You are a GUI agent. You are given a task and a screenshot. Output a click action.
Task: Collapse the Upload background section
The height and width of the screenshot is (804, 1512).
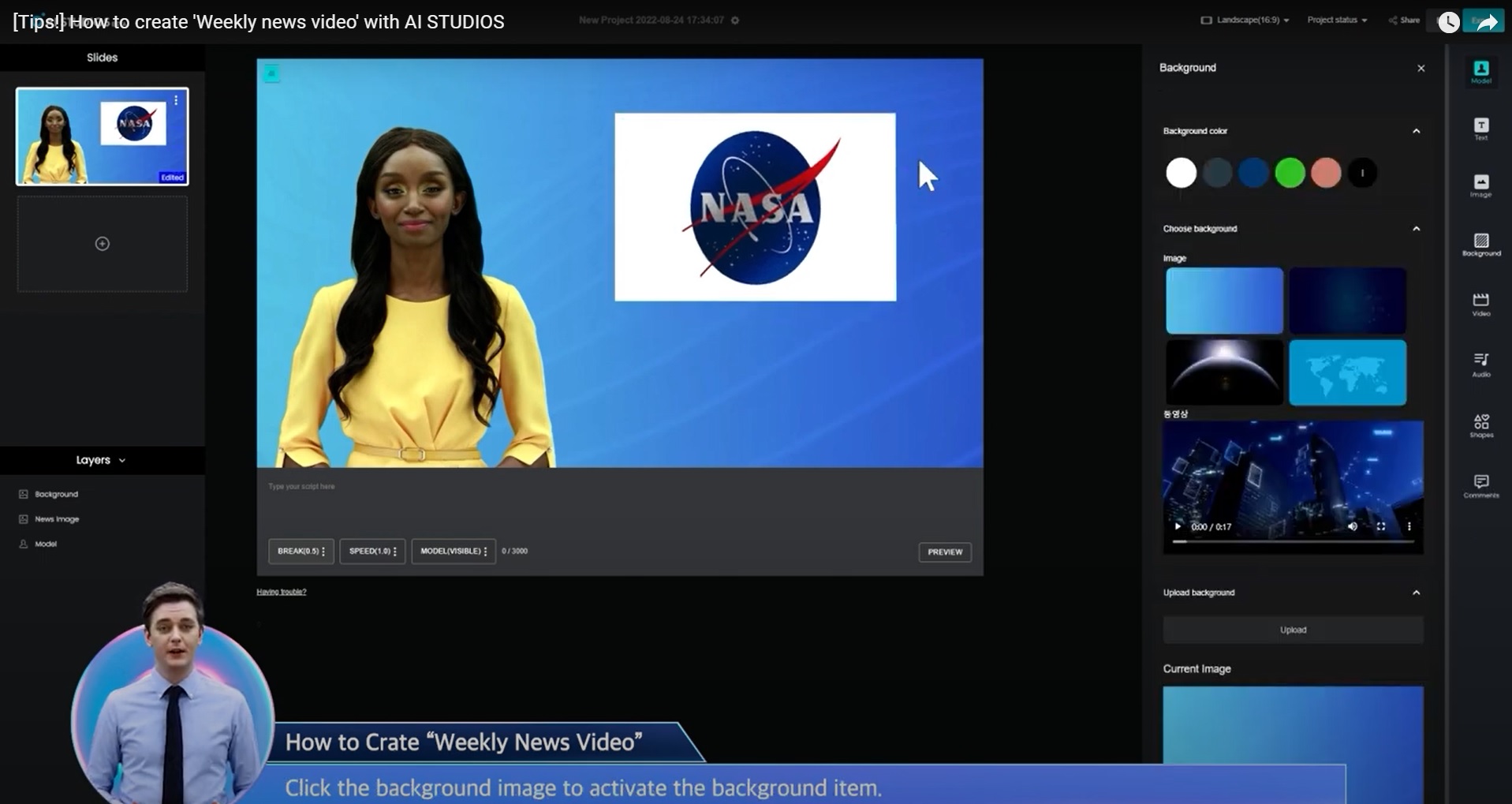[1417, 593]
